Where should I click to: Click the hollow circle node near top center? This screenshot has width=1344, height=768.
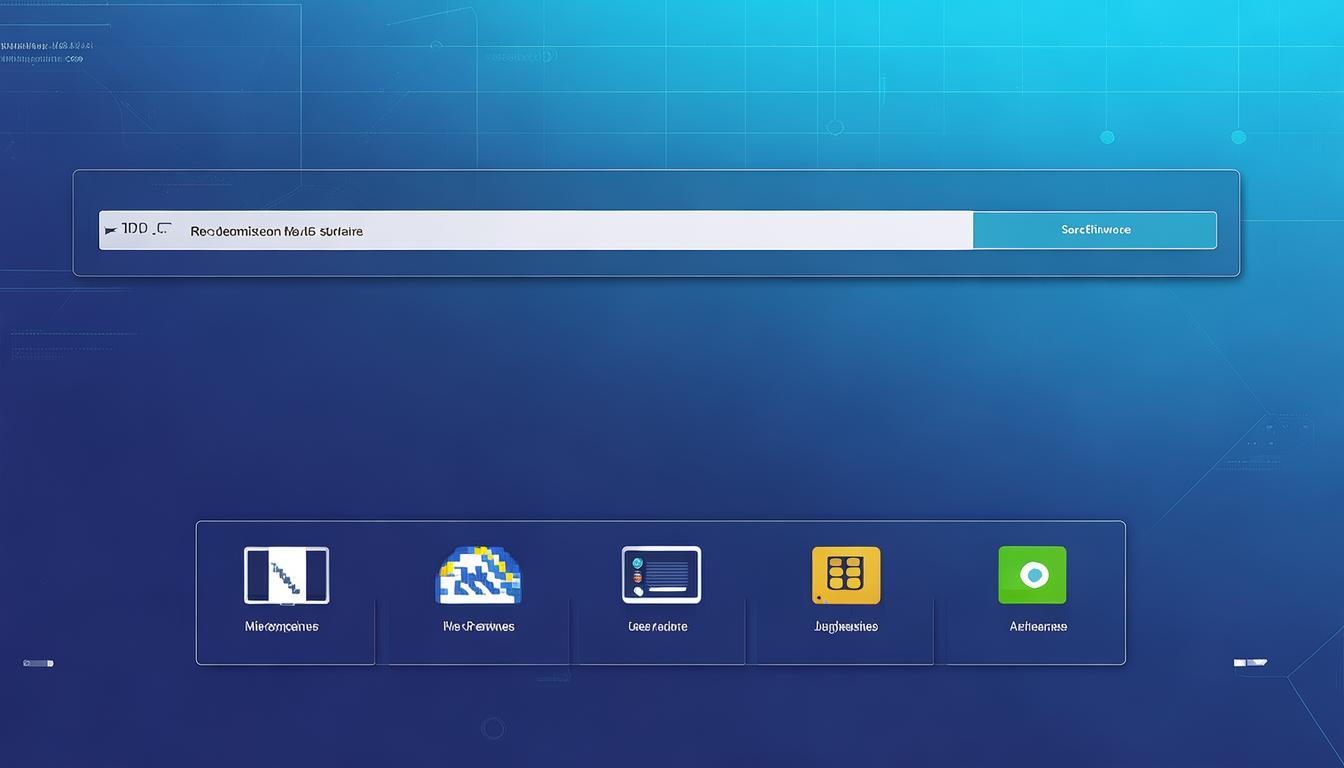[835, 127]
